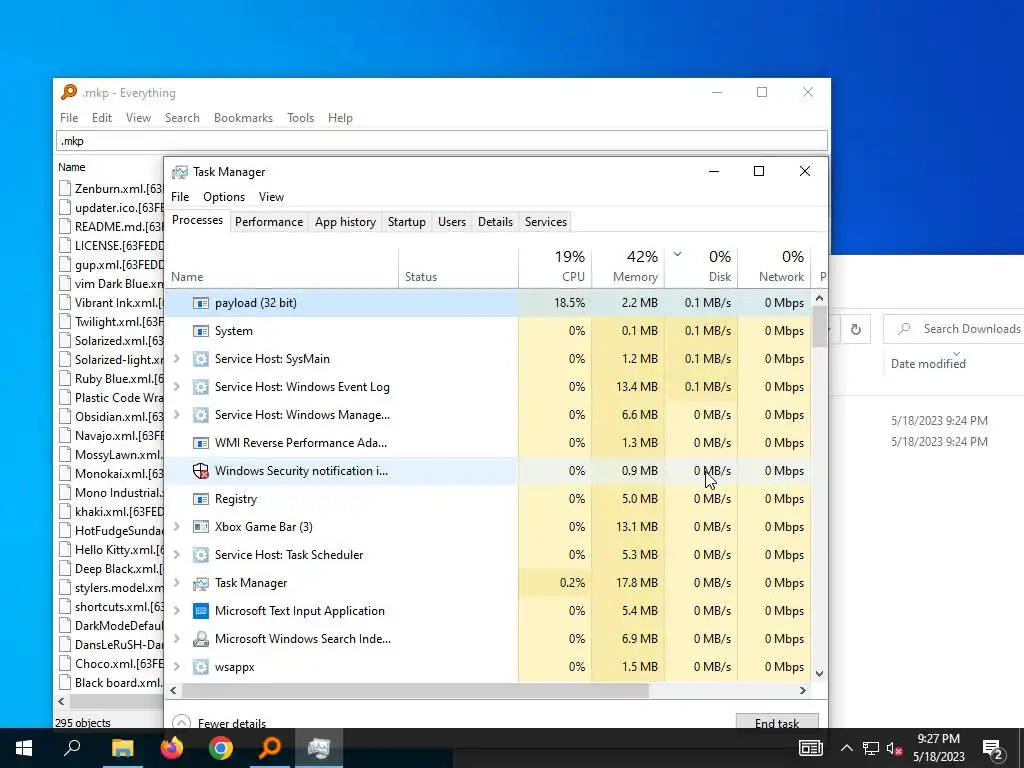Click the Windows Event Log service gear icon
Screen dimensions: 1024x768
pos(200,387)
